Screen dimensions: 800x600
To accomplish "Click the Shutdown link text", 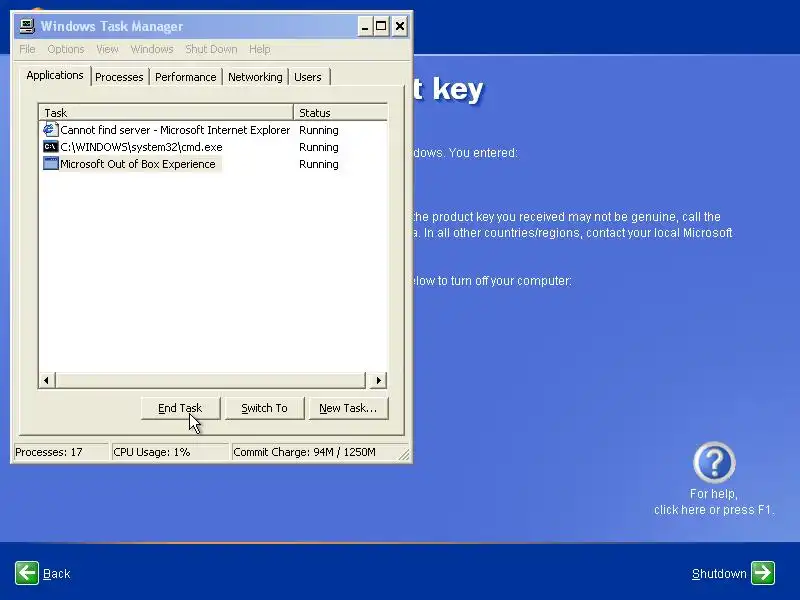I will [719, 574].
